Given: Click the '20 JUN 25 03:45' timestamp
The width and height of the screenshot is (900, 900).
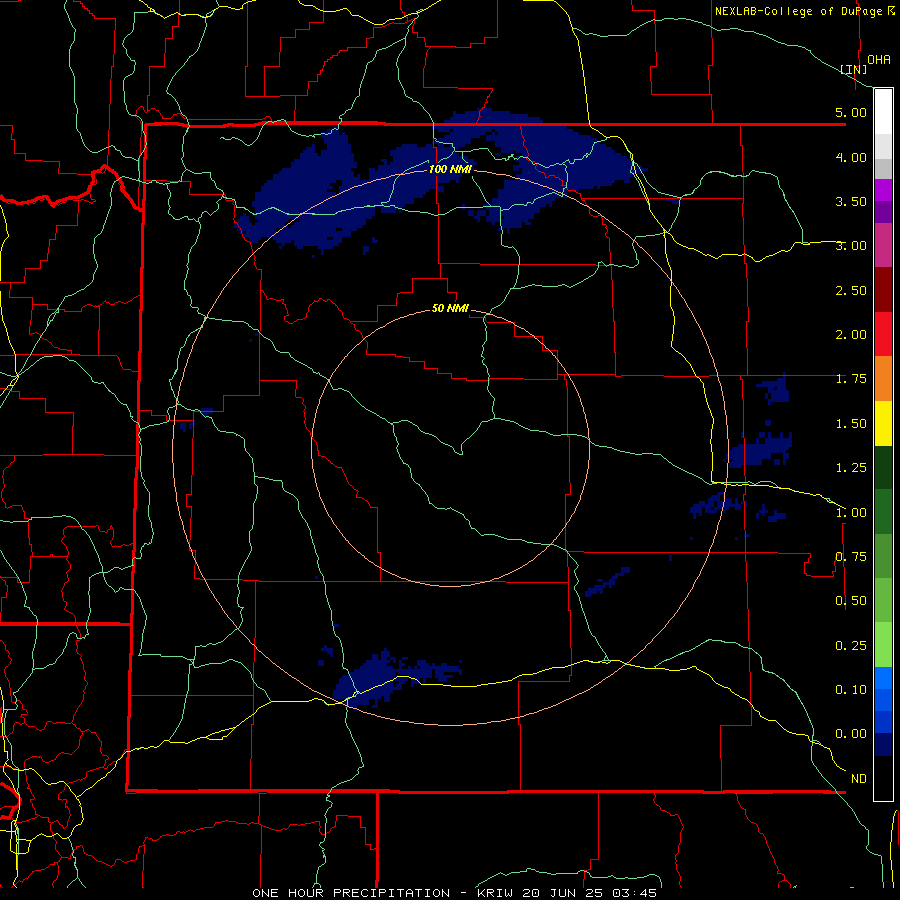Looking at the screenshot, I should (587, 893).
